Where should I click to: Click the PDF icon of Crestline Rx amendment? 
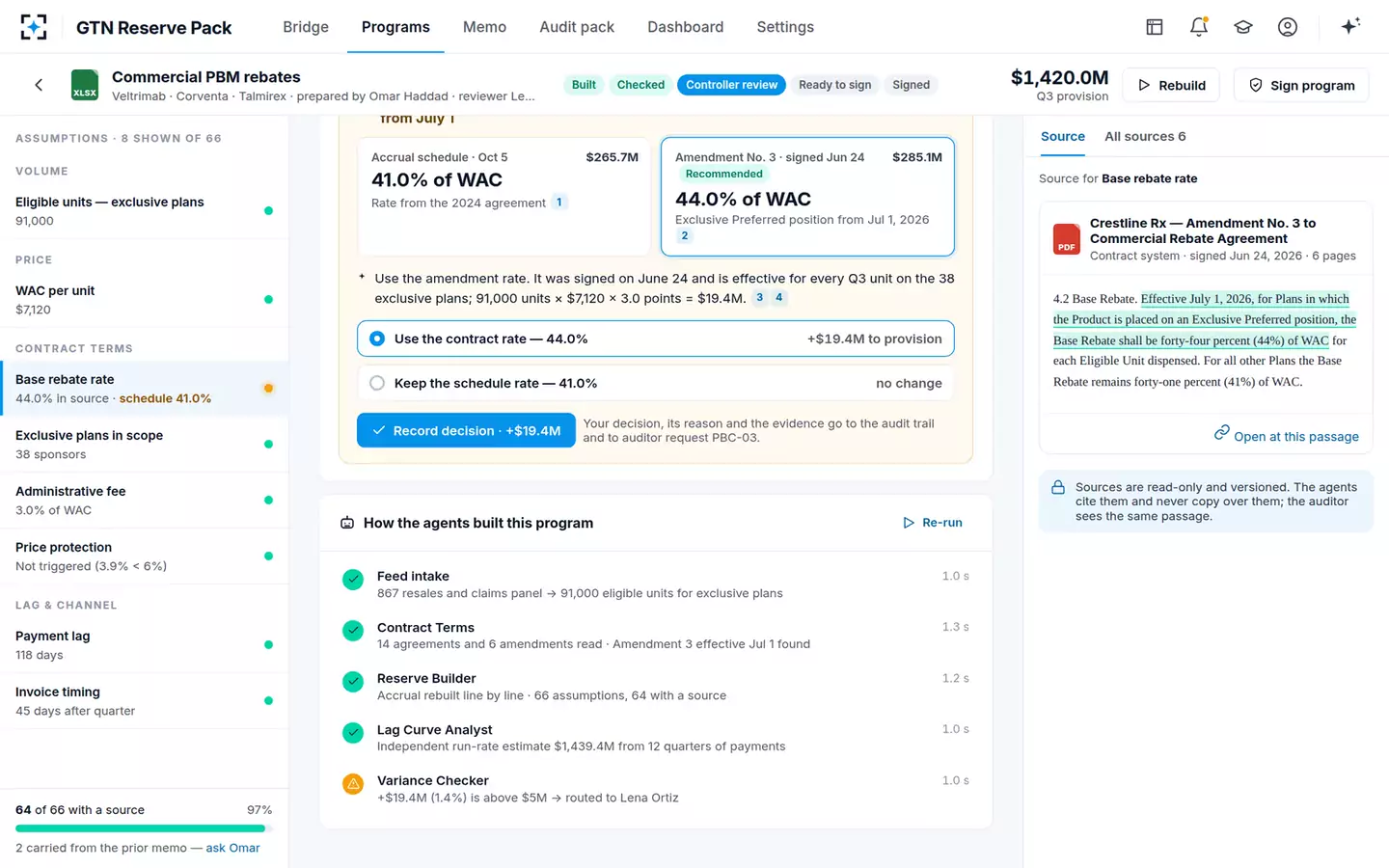pyautogui.click(x=1066, y=238)
